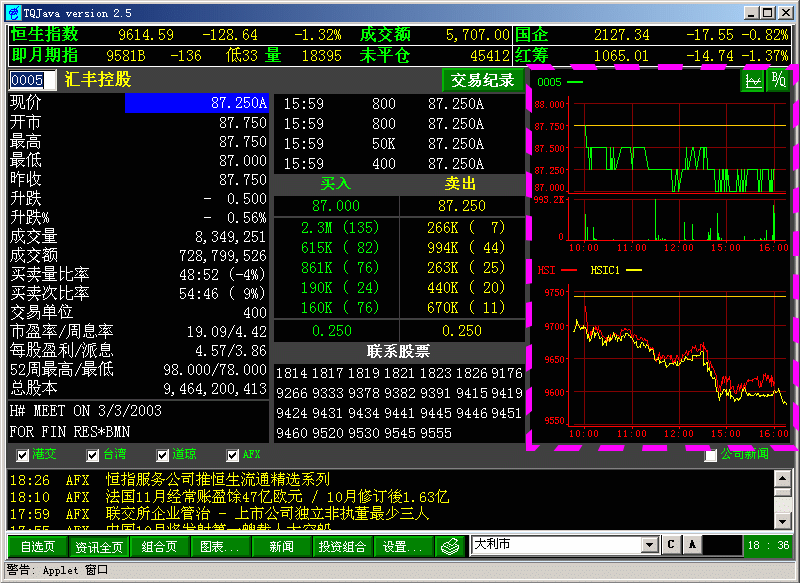Click the TQJava title bar app icon
800x583 pixels.
tap(13, 13)
